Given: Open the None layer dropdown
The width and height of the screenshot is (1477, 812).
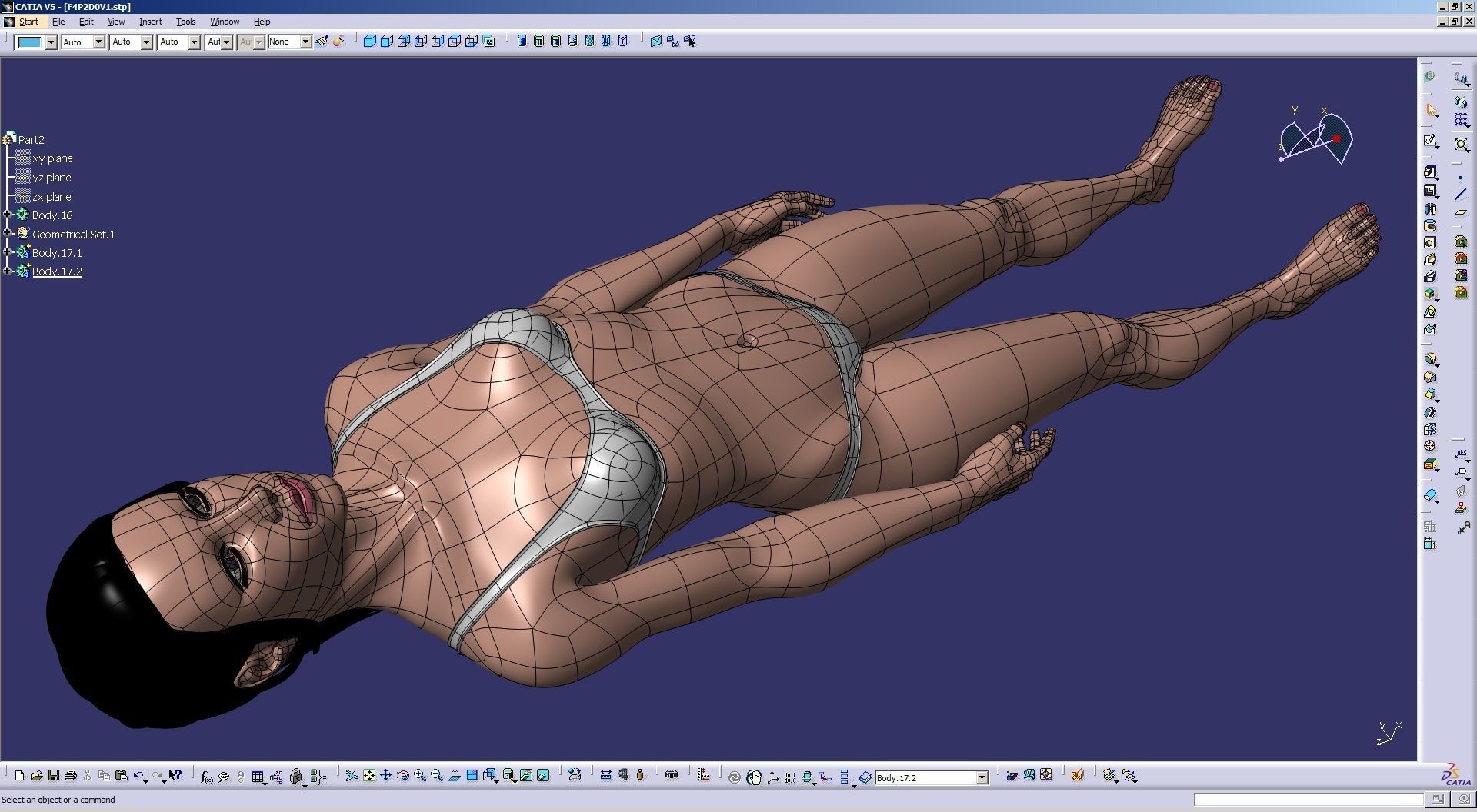Looking at the screenshot, I should [x=305, y=42].
